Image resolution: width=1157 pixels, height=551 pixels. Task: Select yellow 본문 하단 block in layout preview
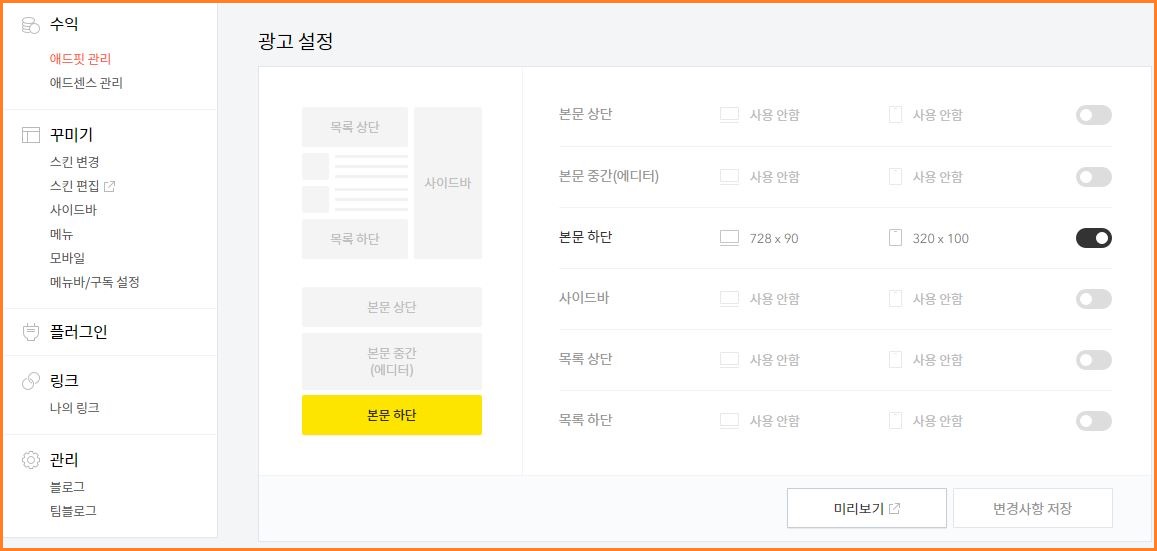tap(392, 415)
